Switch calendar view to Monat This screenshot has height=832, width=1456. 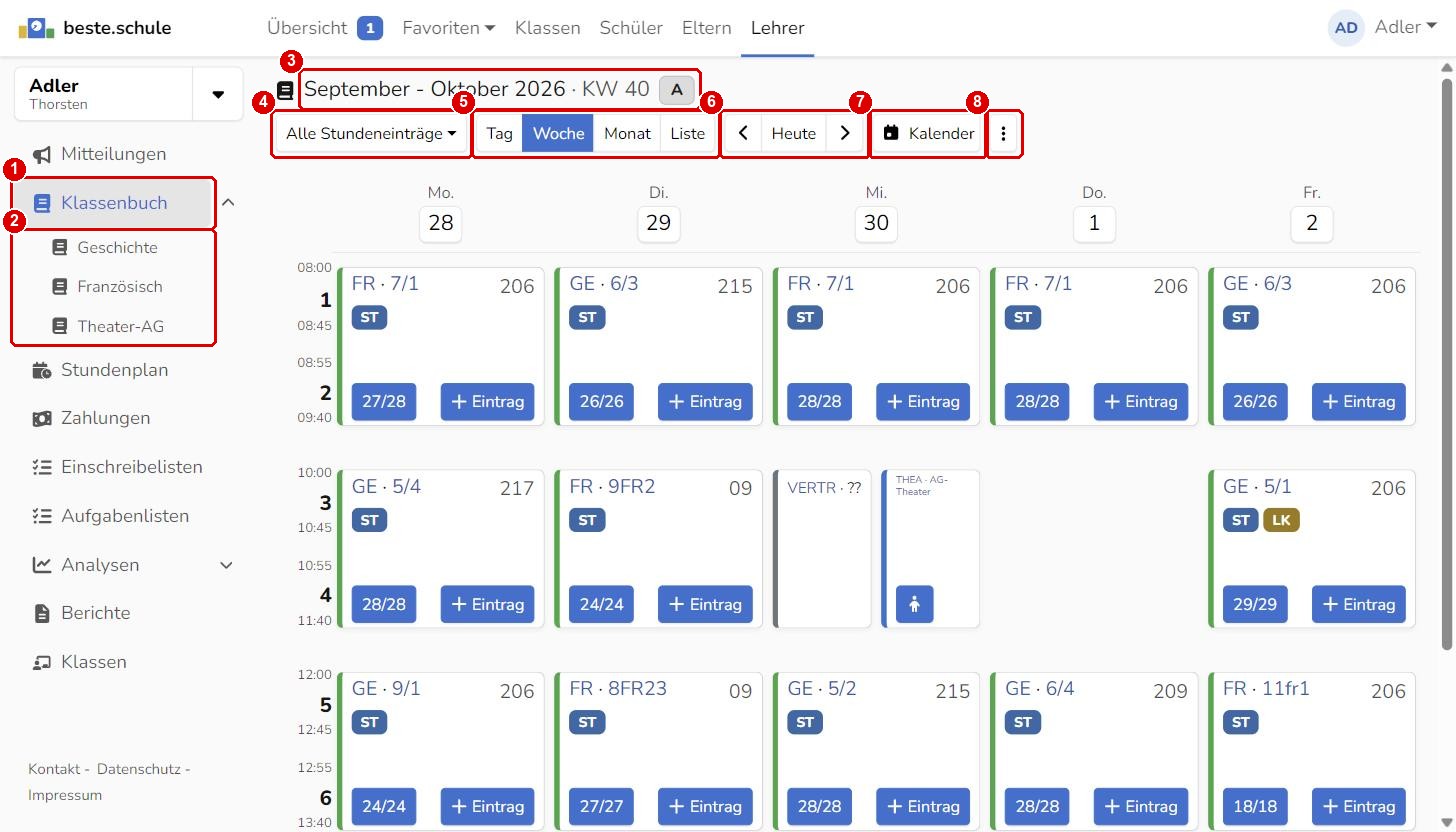(x=627, y=134)
